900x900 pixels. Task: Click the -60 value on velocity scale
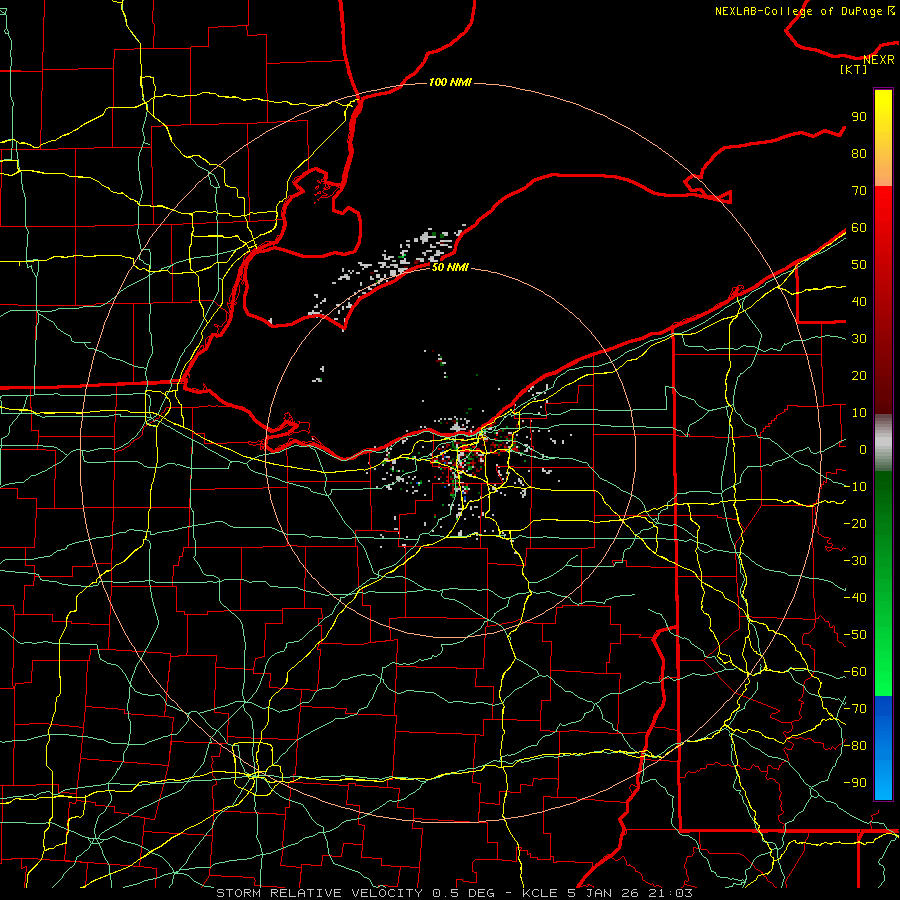(x=855, y=672)
